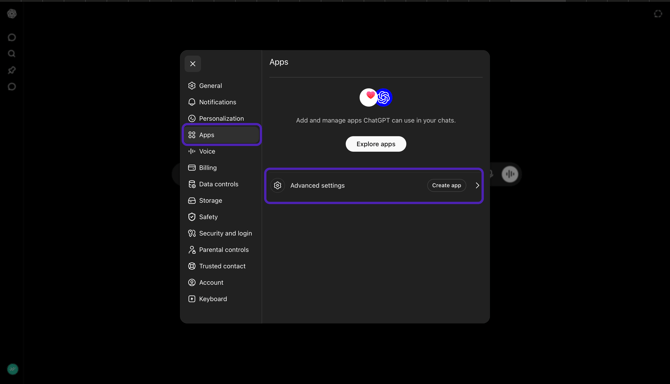This screenshot has height=384, width=670.
Task: Open Voice settings waveform icon
Action: 192,151
